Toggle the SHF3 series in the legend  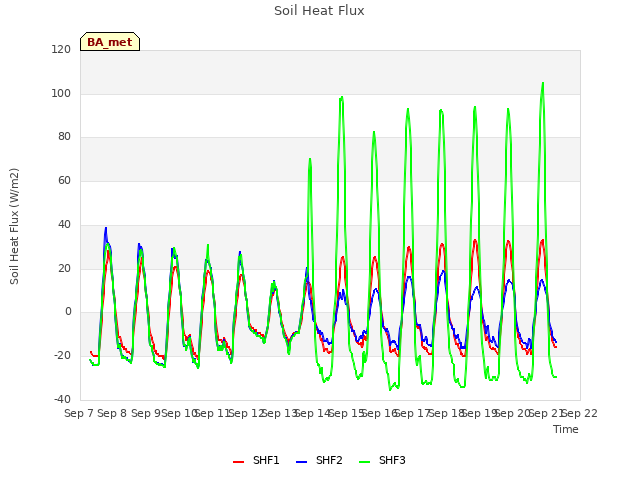click(x=382, y=460)
